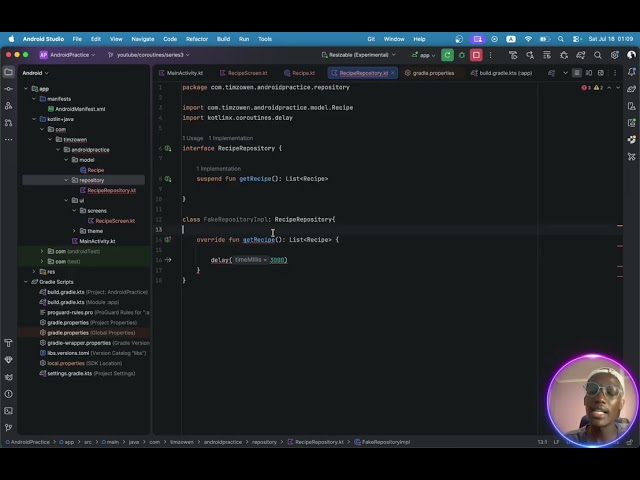
Task: Click the Debug app bug icon
Action: [462, 55]
